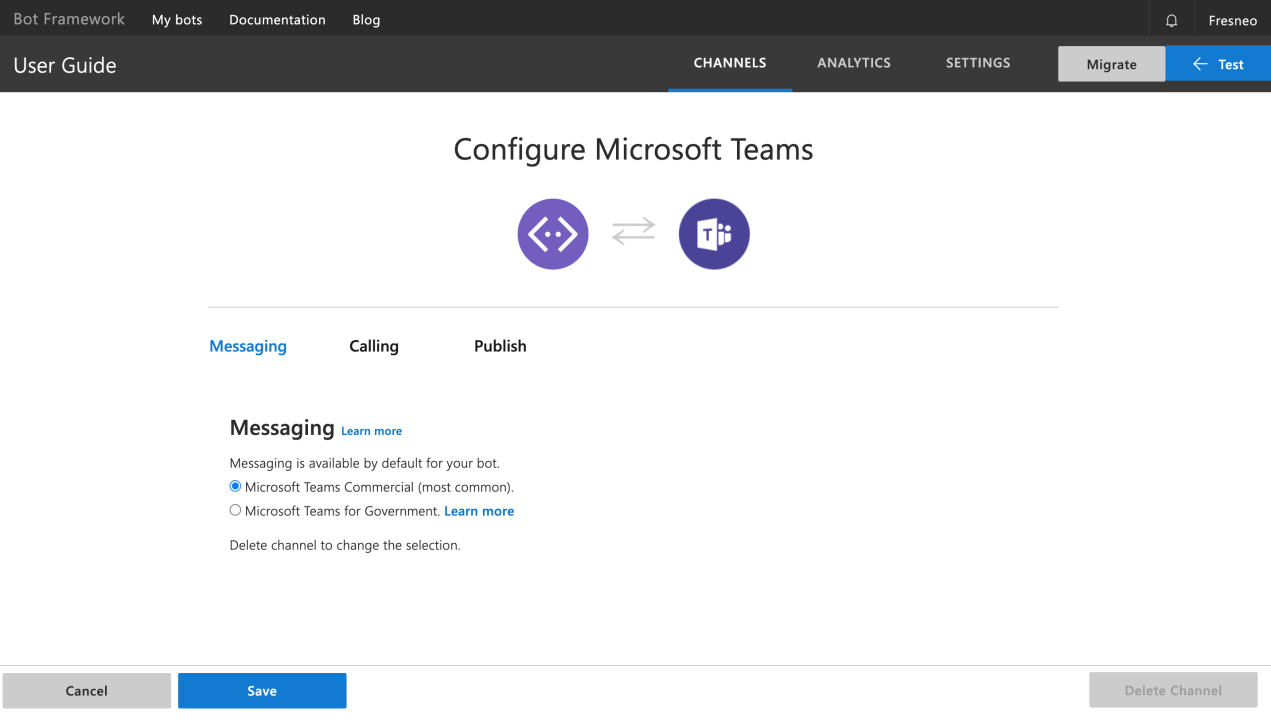This screenshot has width=1271, height=720.
Task: Click Learn more beside the Messaging heading
Action: (x=371, y=431)
